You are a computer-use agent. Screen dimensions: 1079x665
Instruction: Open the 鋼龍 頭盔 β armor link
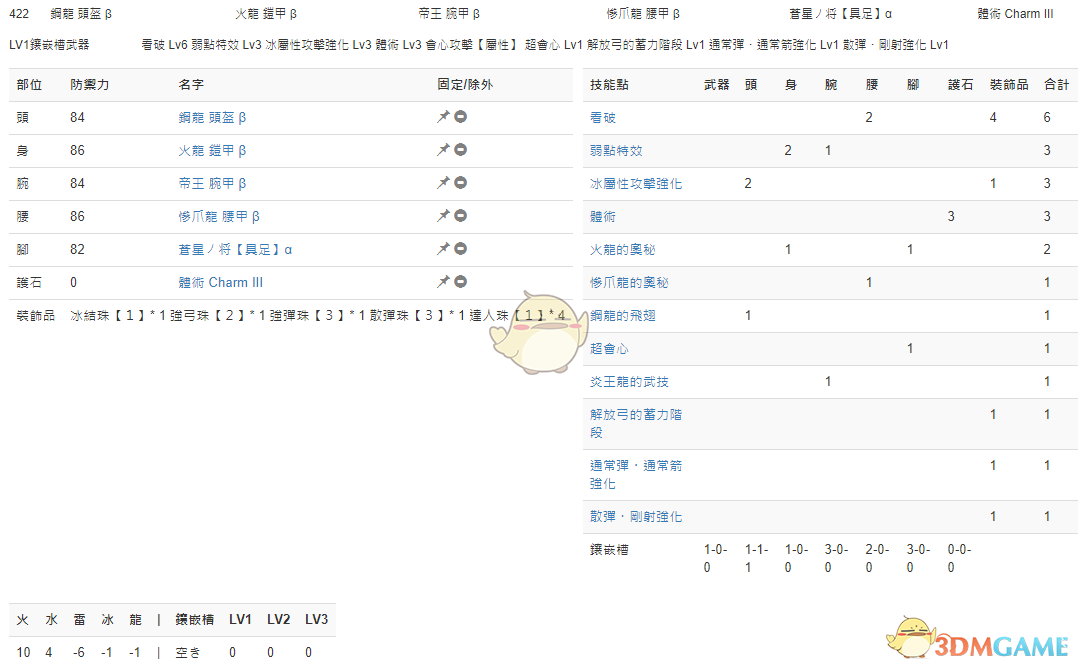(212, 118)
